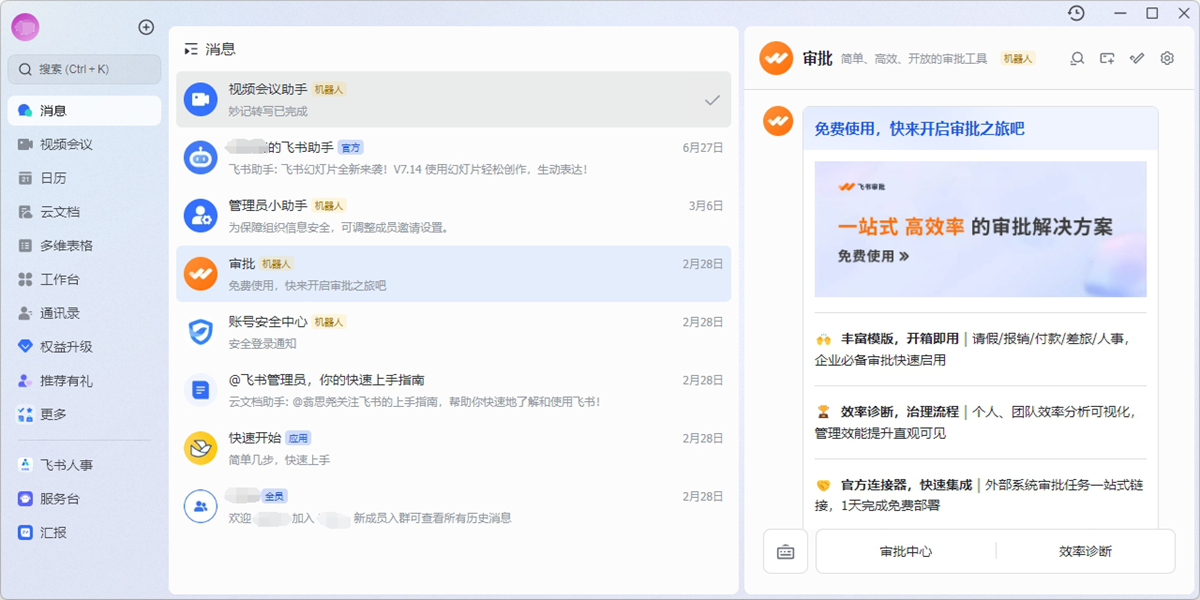
Task: Collapse the 消息 list using the header icon
Action: click(x=191, y=49)
